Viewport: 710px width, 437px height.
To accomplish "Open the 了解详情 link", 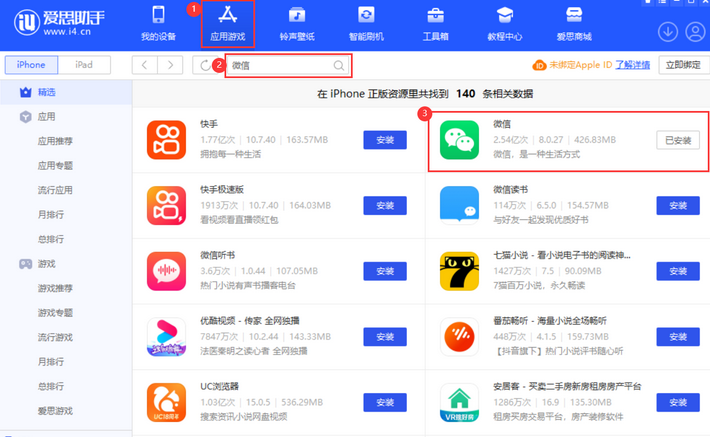I will point(632,65).
